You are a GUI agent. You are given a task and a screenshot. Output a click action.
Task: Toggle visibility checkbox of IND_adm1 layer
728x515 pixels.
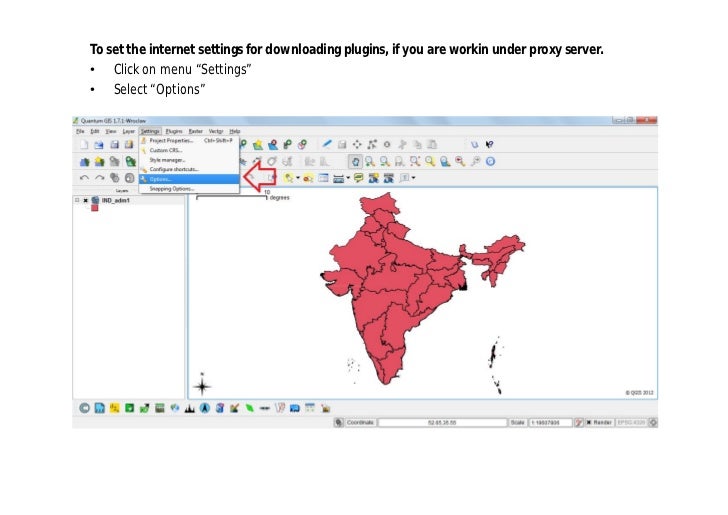coord(86,201)
